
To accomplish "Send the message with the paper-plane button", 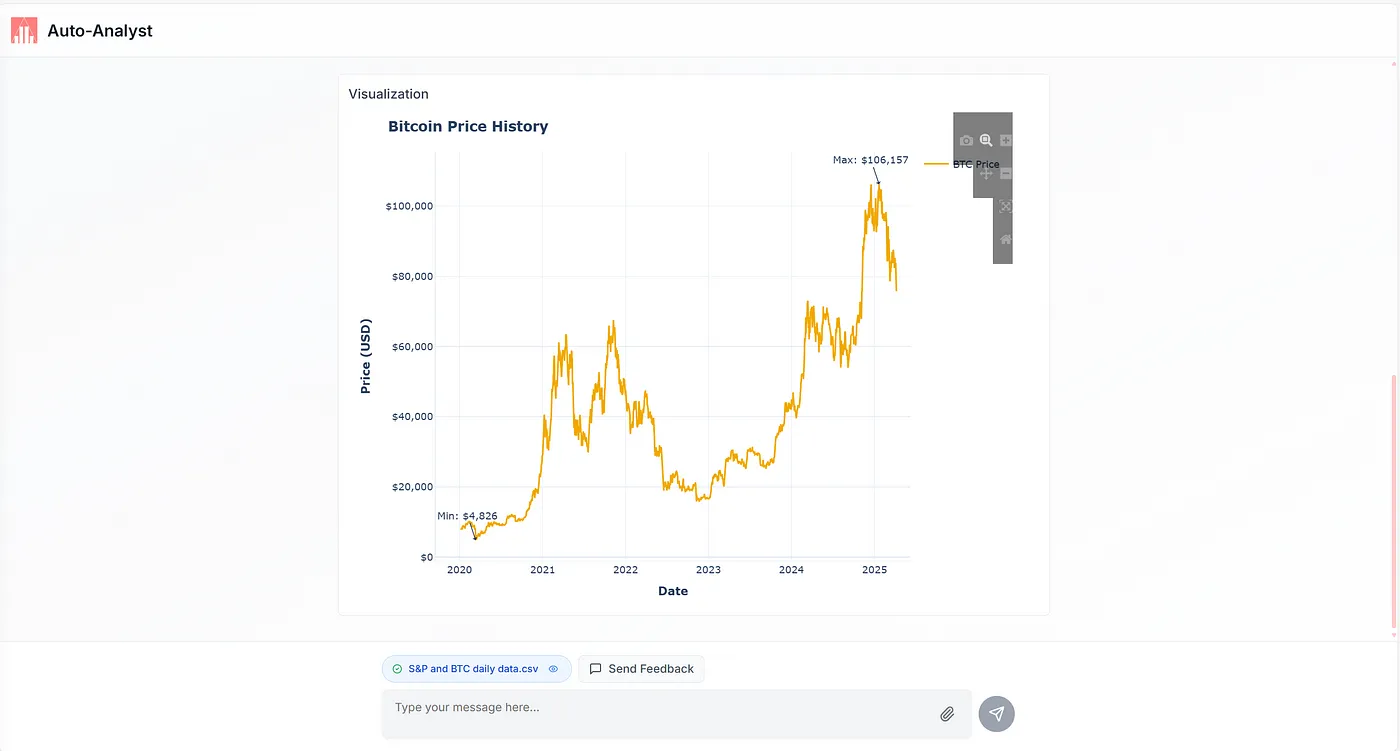I will click(996, 714).
